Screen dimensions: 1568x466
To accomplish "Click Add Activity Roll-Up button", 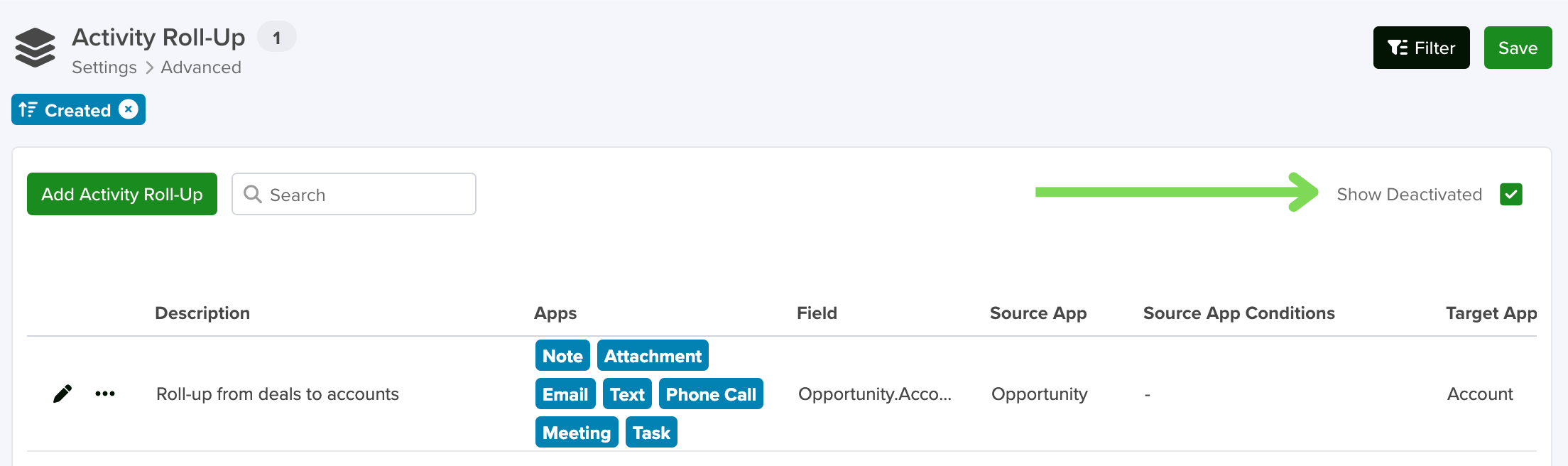I will coord(122,194).
